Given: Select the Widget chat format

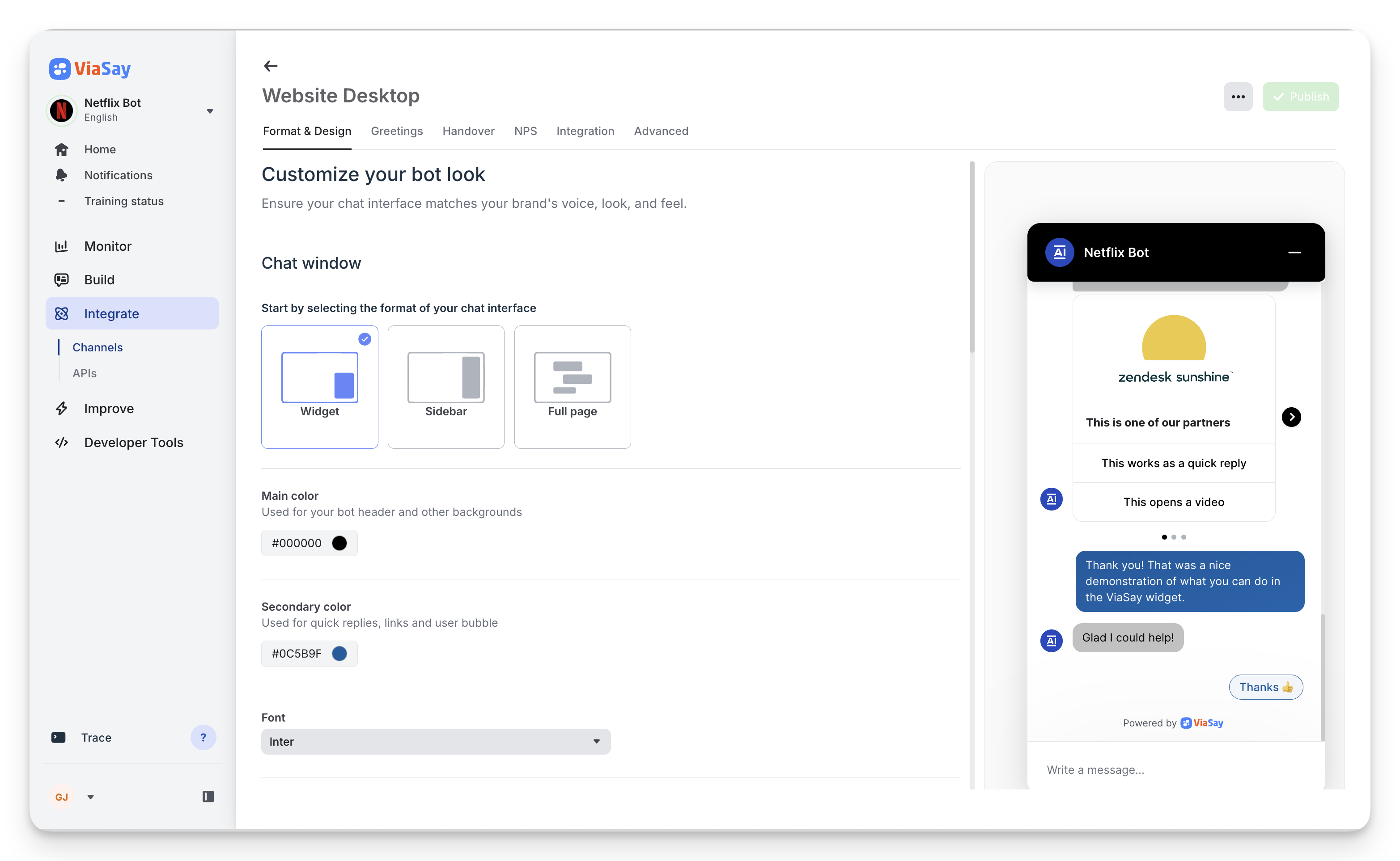Looking at the screenshot, I should (319, 387).
